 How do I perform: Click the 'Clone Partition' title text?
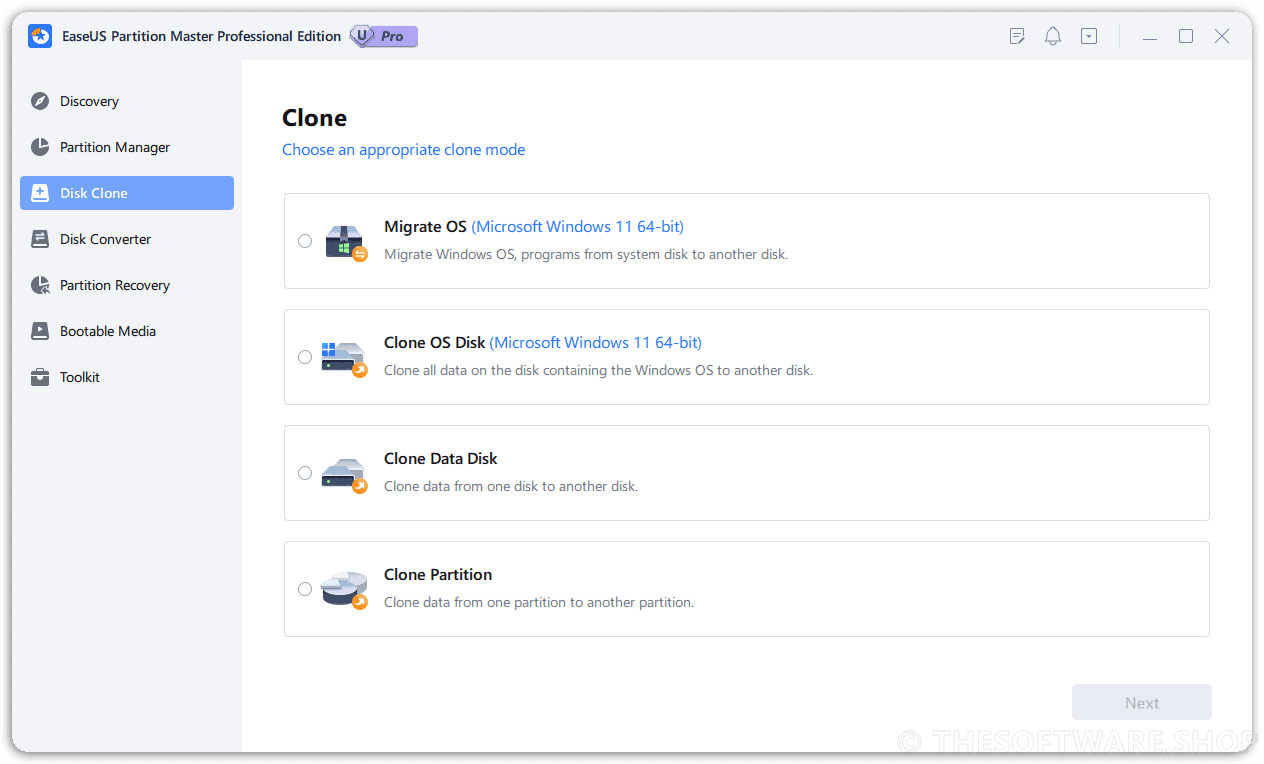(x=438, y=575)
